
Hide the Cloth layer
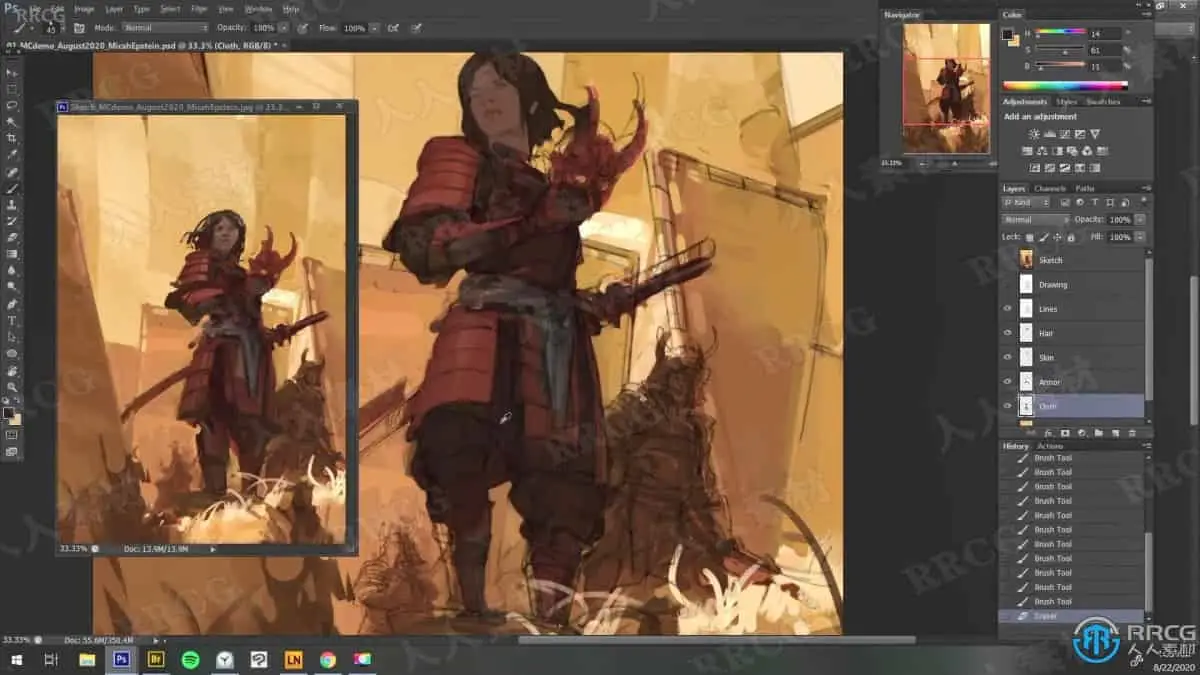tap(1008, 406)
